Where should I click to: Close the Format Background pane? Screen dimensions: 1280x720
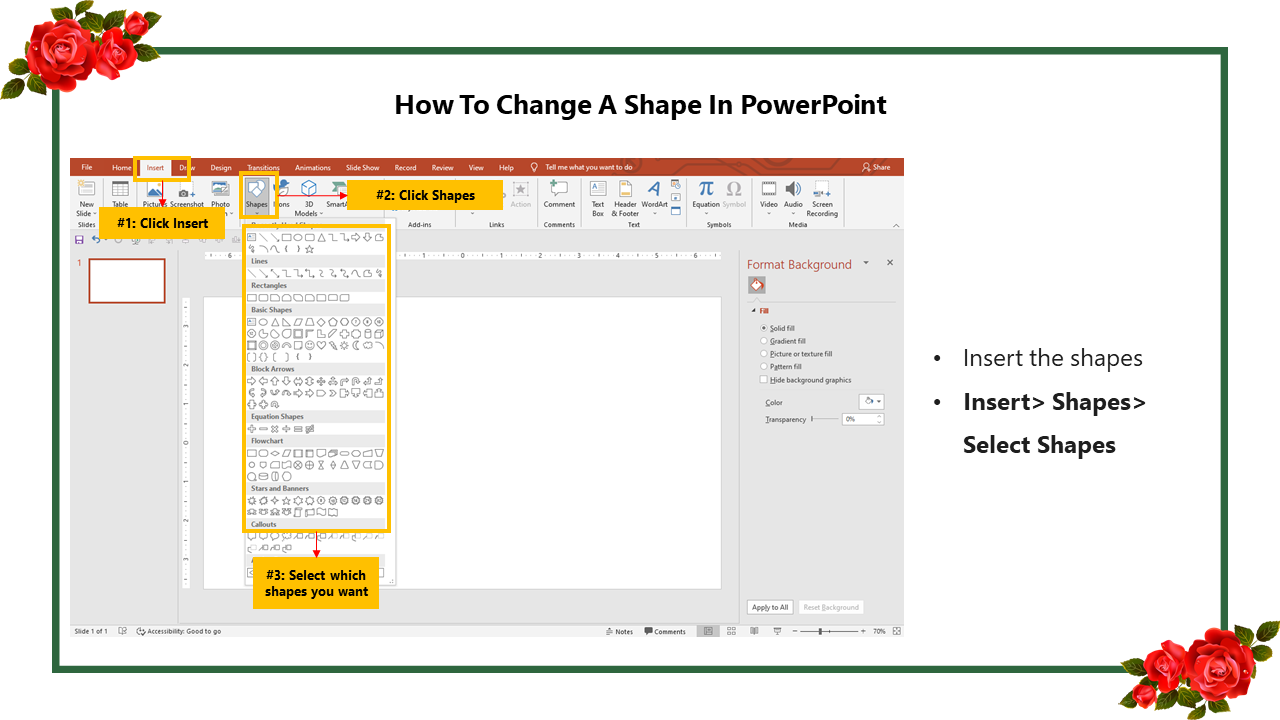(890, 263)
